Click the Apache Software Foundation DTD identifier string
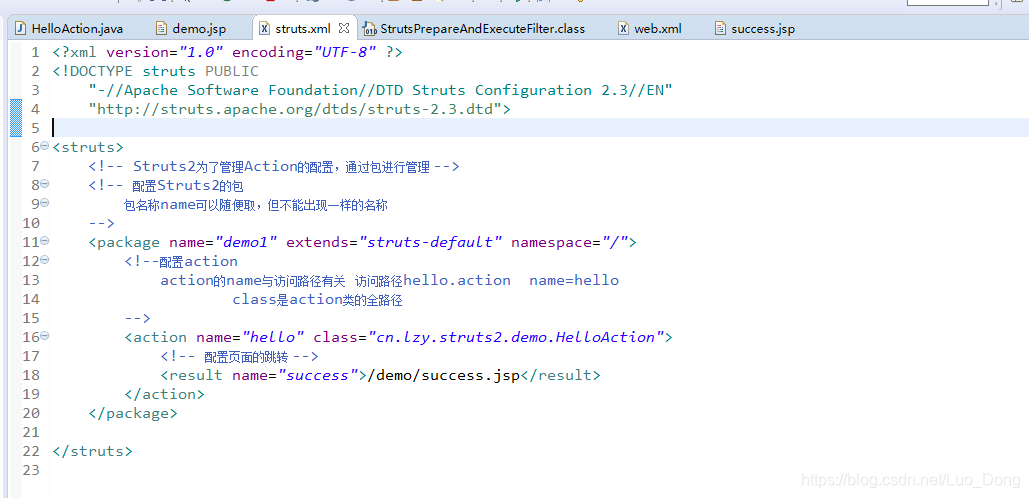This screenshot has width=1029, height=498. coord(381,90)
